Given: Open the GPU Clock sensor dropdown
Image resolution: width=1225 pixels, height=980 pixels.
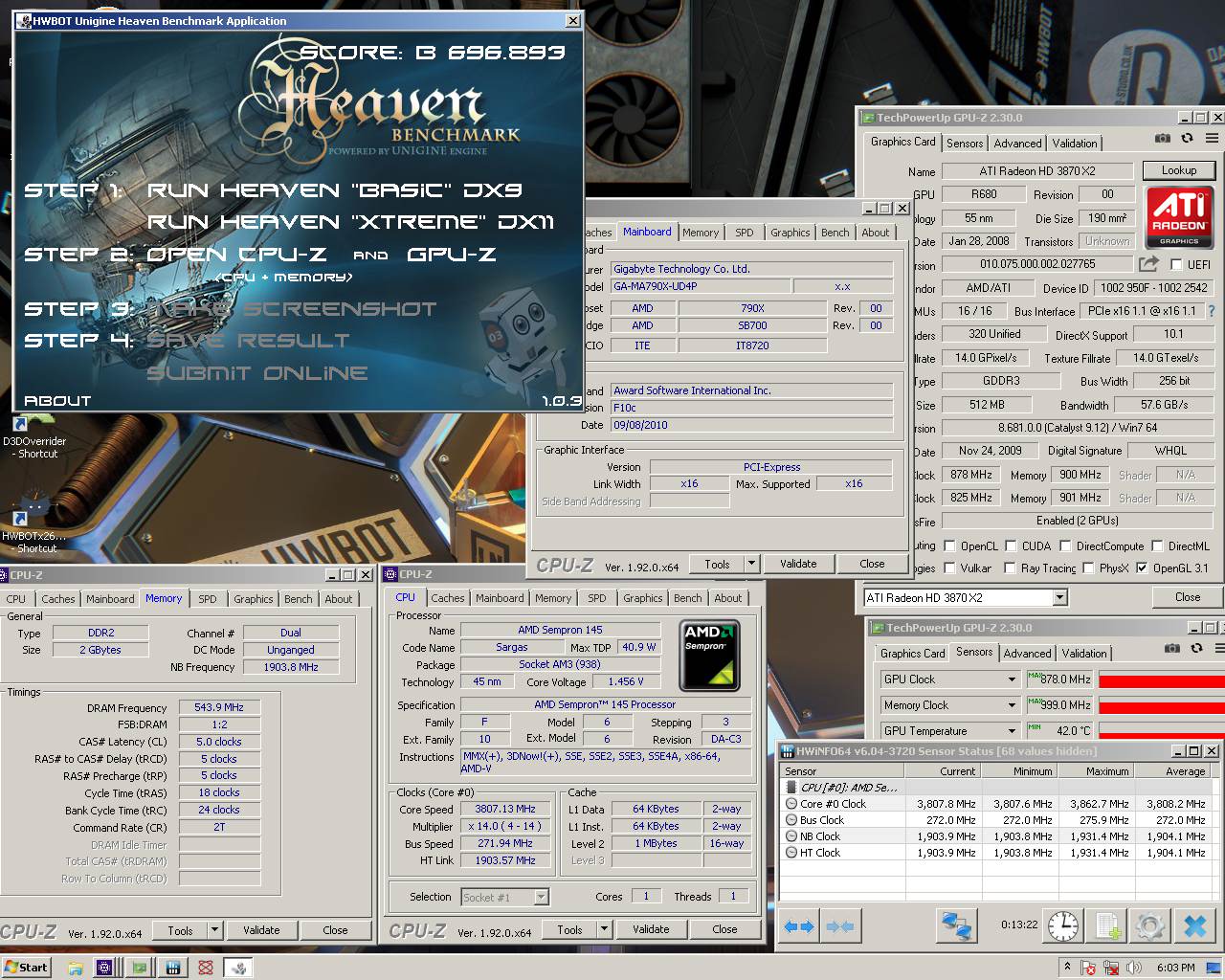Looking at the screenshot, I should coord(1012,679).
